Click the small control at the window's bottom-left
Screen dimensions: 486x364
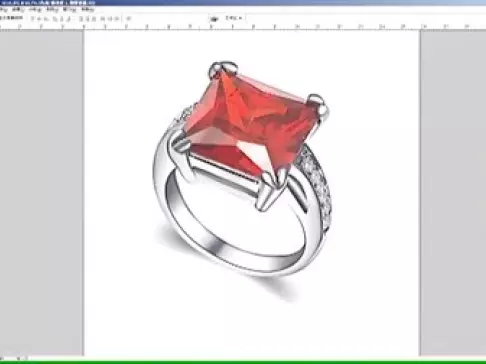point(18,358)
